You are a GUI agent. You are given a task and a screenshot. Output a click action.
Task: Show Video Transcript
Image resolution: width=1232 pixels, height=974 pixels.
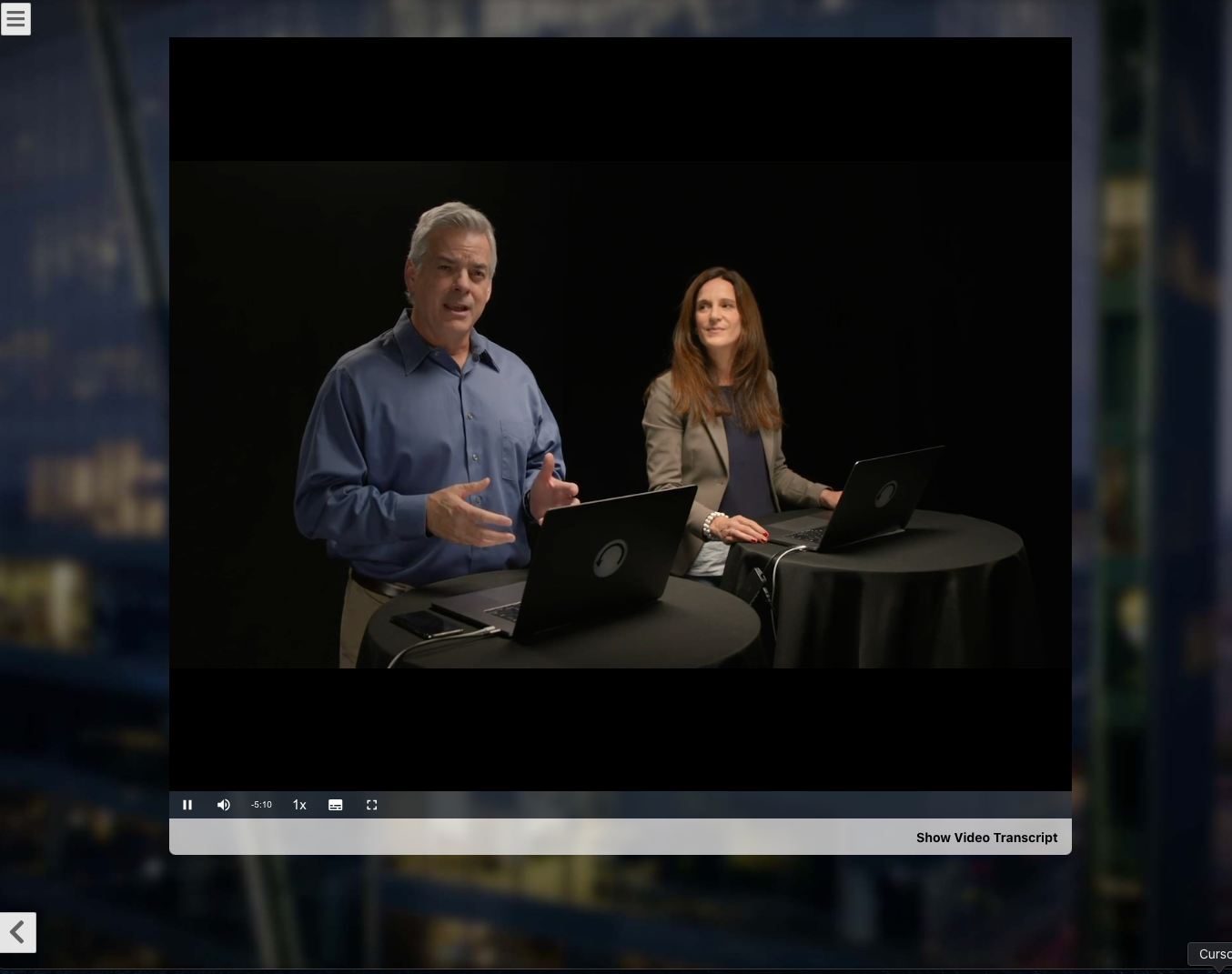point(986,838)
